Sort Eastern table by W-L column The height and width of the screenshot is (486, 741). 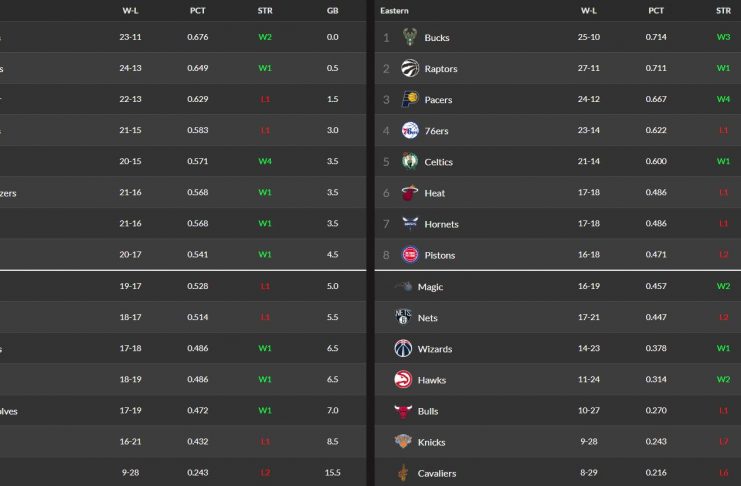589,10
